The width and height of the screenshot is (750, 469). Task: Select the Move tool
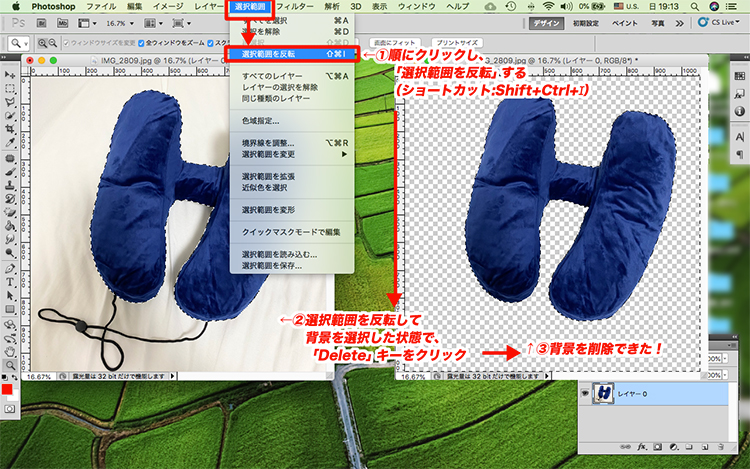[x=10, y=75]
